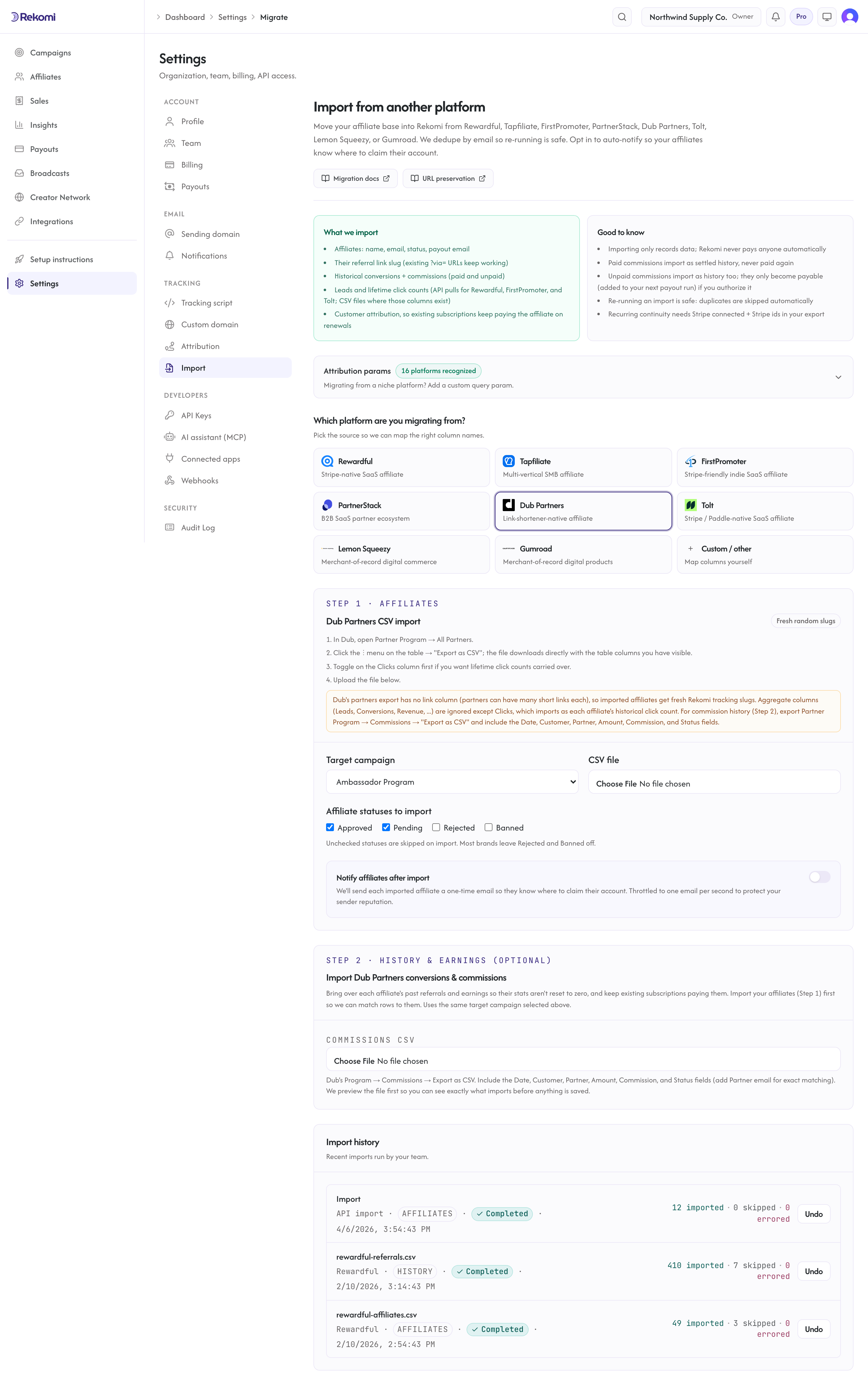Open Settings in the main sidebar

(72, 283)
